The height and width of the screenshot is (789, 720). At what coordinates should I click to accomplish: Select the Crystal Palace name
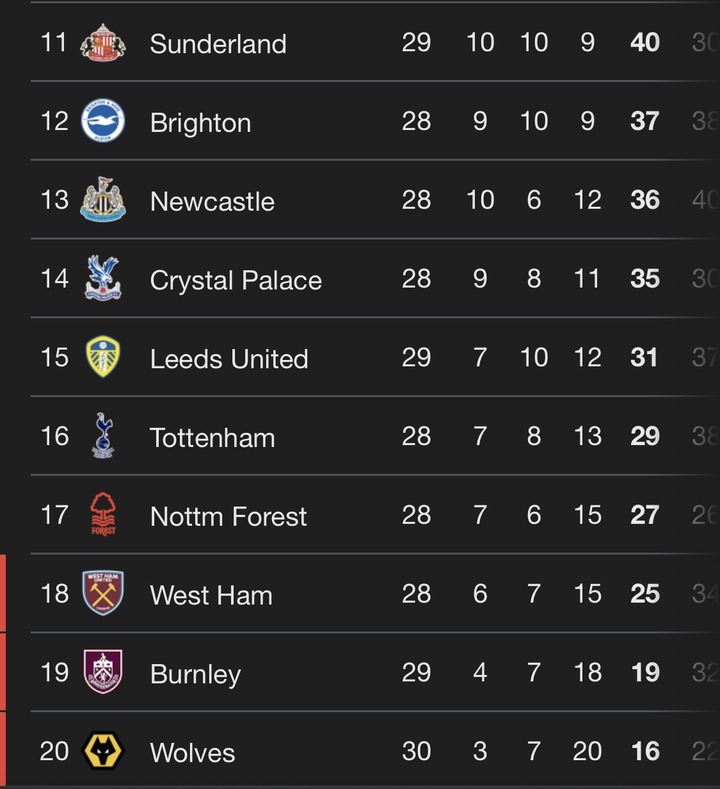pyautogui.click(x=236, y=280)
